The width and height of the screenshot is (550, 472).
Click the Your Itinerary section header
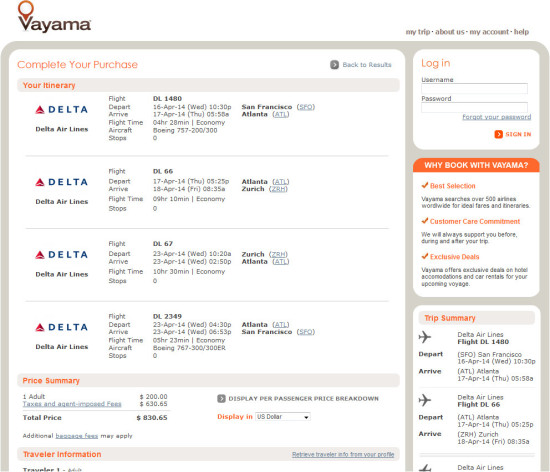click(208, 85)
